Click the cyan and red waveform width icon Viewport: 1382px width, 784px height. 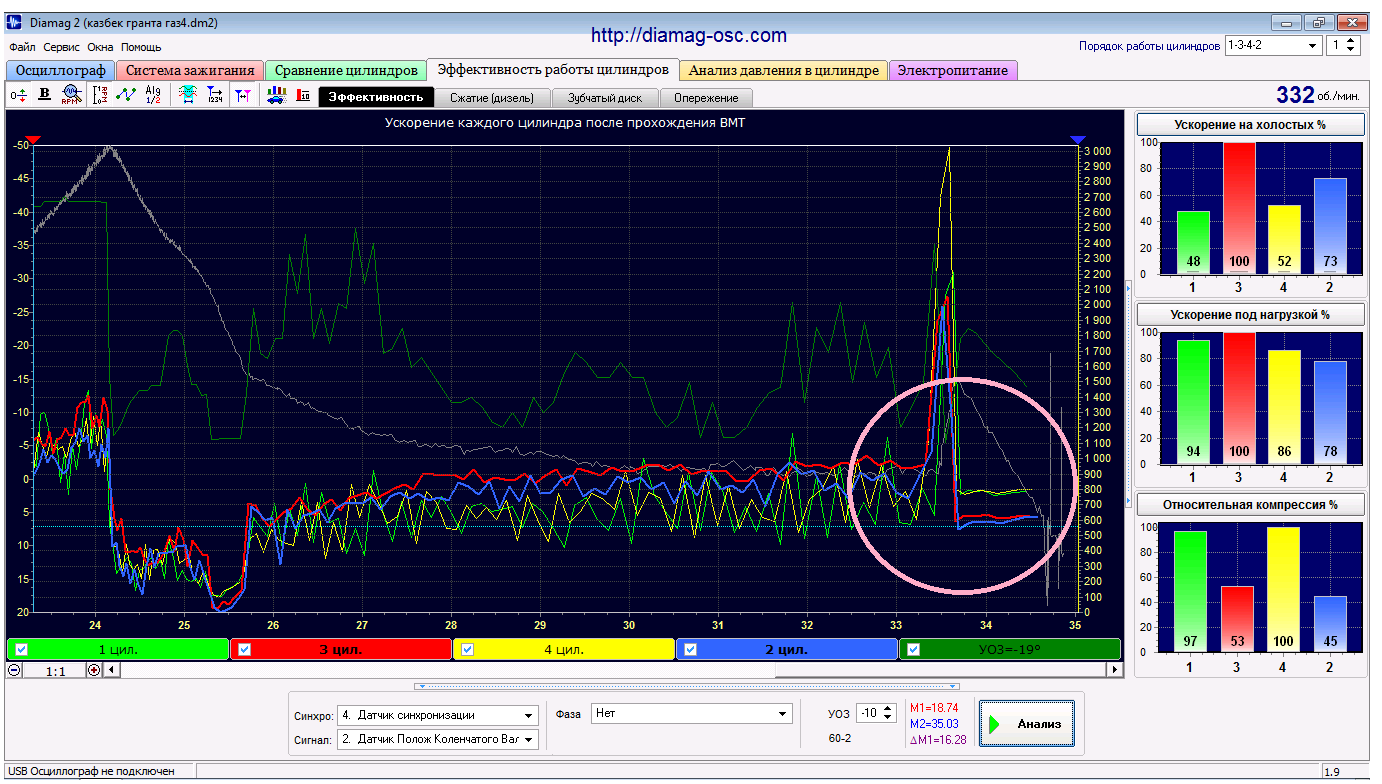tap(188, 95)
